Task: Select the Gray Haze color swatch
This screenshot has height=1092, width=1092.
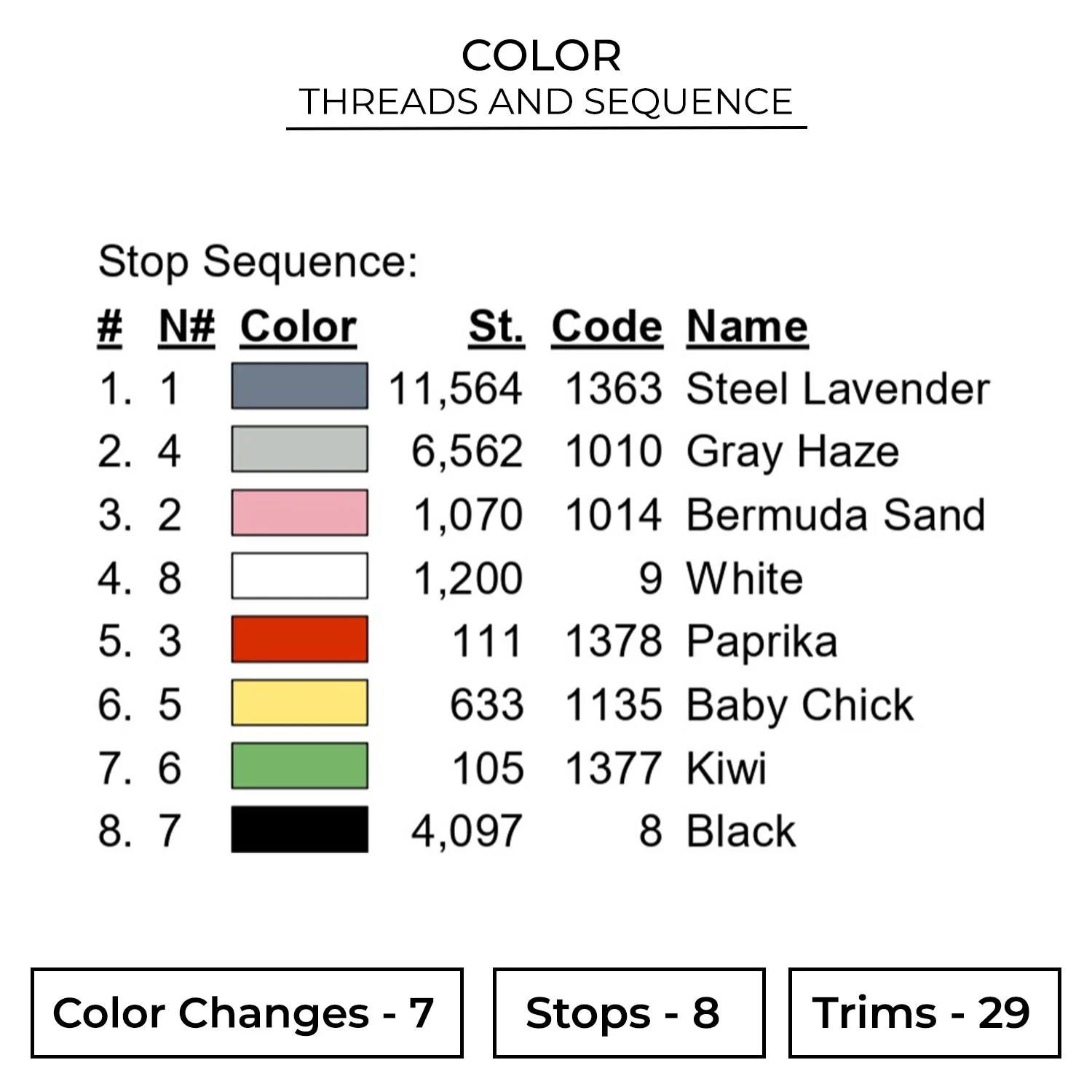Action: [x=299, y=450]
